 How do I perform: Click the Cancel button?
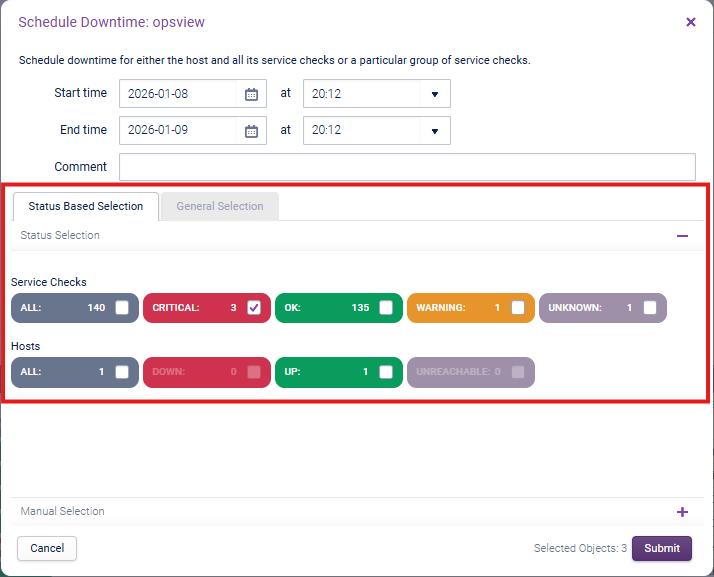point(47,548)
